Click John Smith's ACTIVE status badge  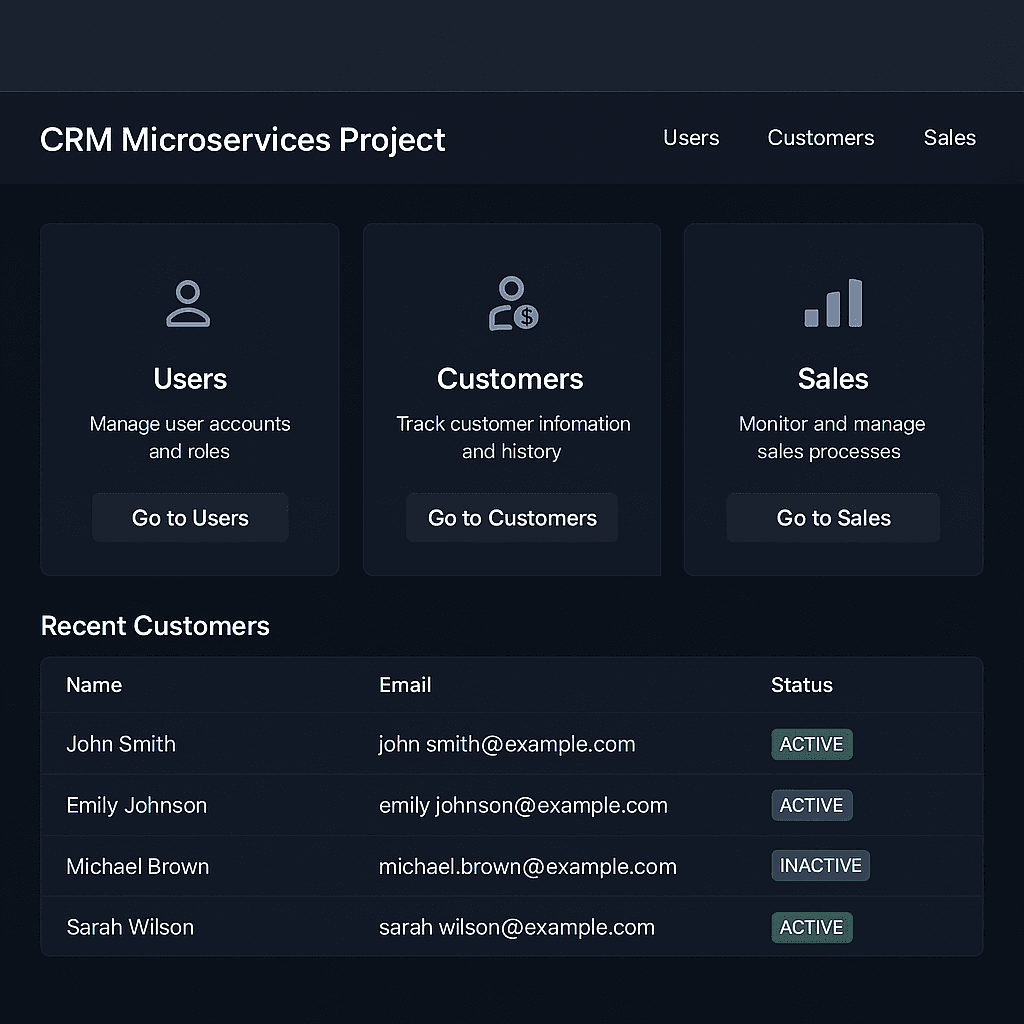pyautogui.click(x=811, y=744)
